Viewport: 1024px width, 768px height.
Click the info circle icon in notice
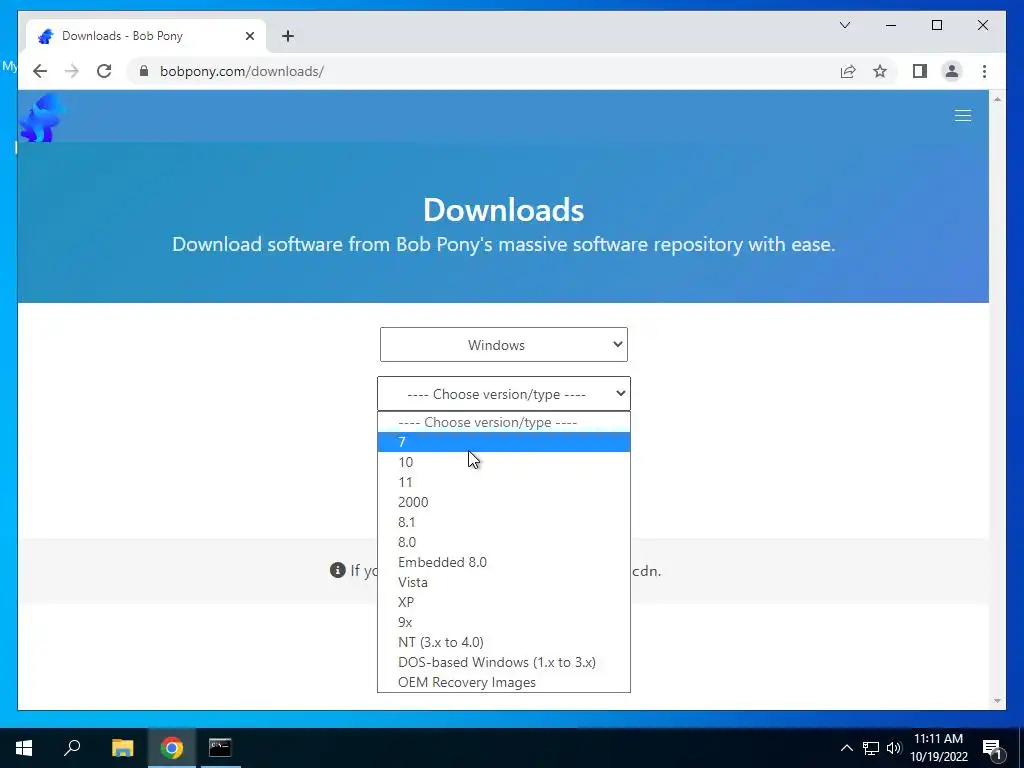click(338, 570)
